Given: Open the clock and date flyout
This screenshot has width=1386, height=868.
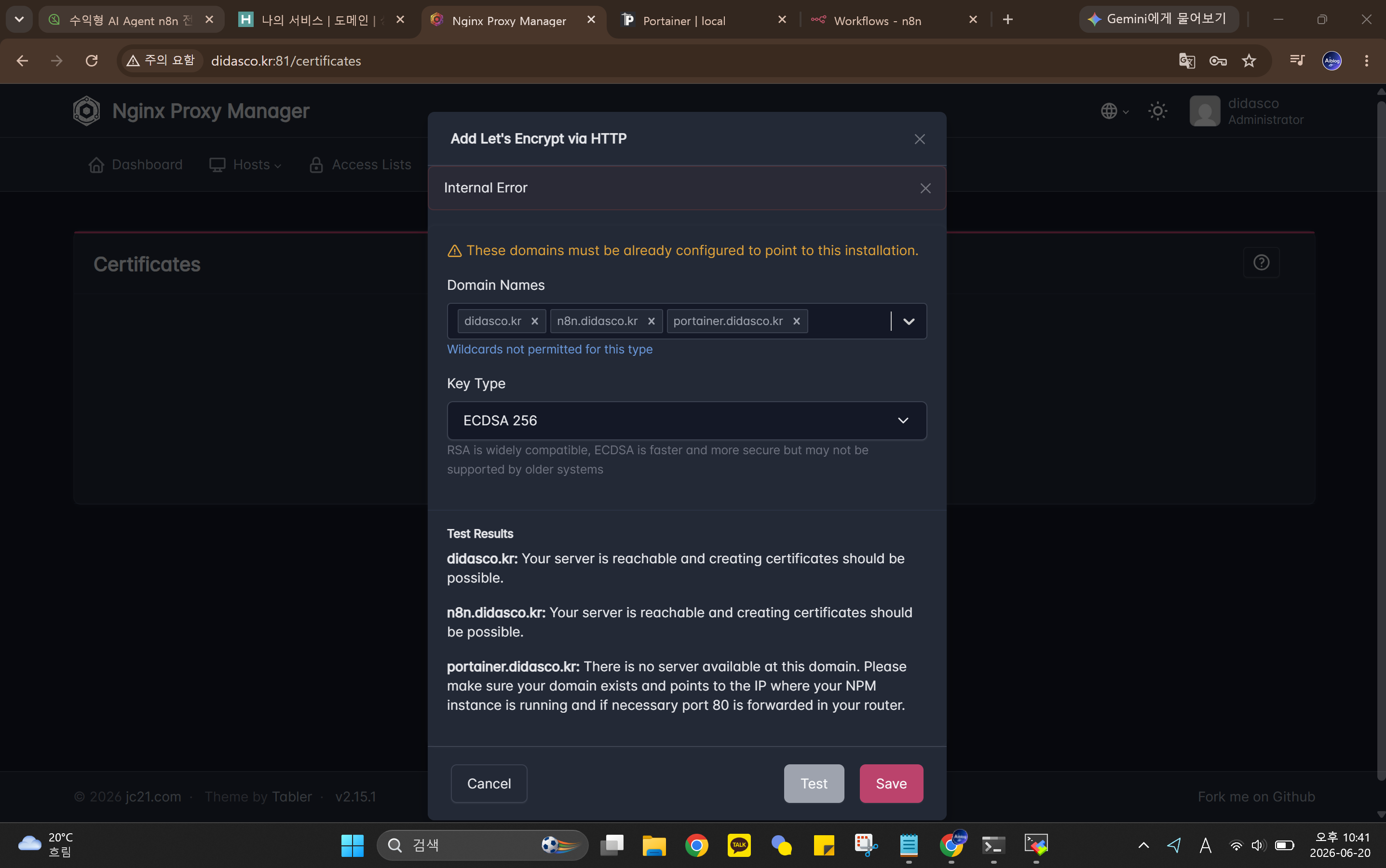Looking at the screenshot, I should [1340, 845].
